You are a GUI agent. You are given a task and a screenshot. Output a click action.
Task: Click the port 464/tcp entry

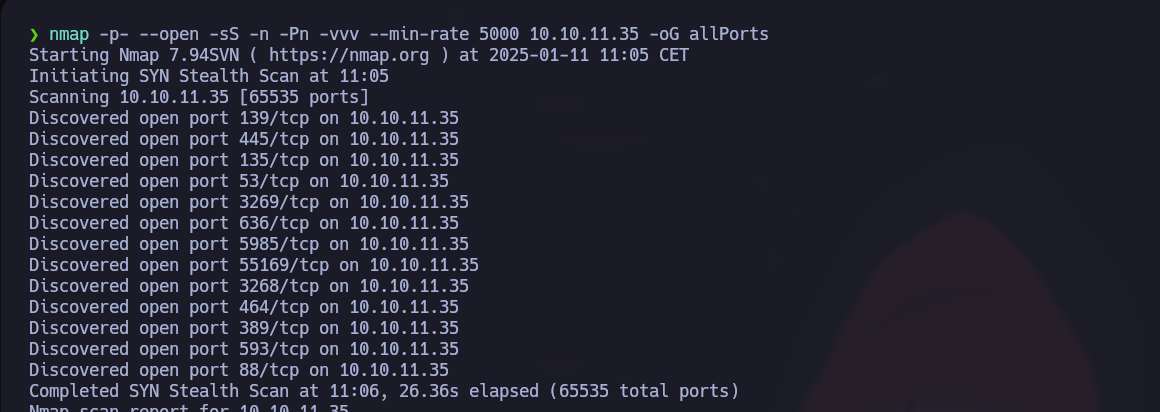point(243,307)
